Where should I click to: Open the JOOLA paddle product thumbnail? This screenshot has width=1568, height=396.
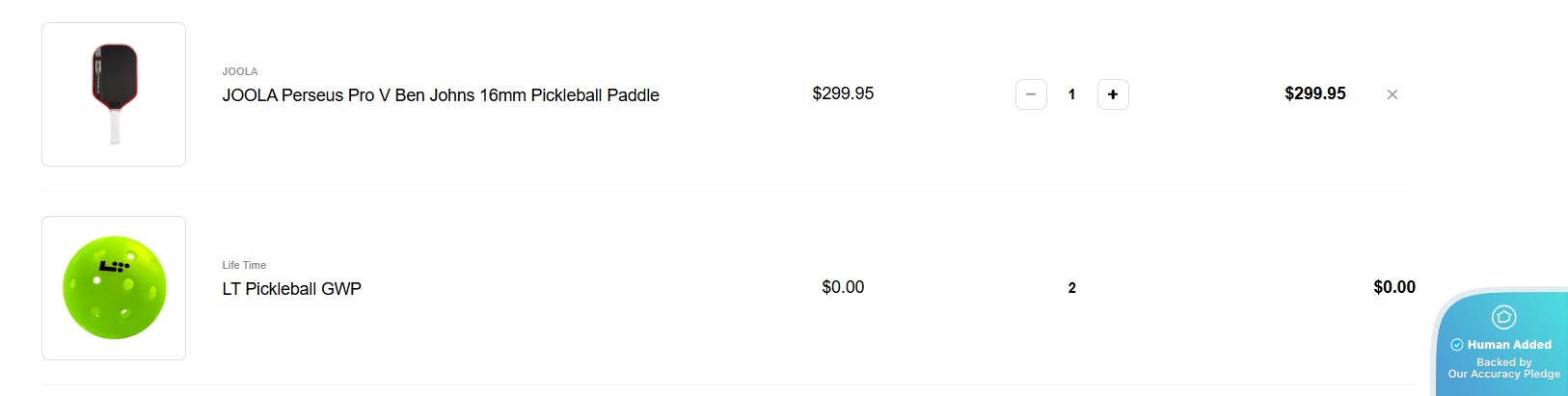(x=114, y=94)
